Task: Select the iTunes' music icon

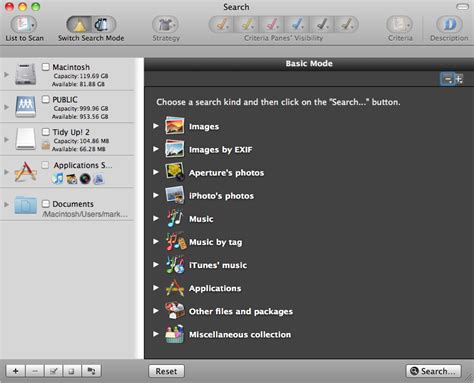Action: coord(175,265)
